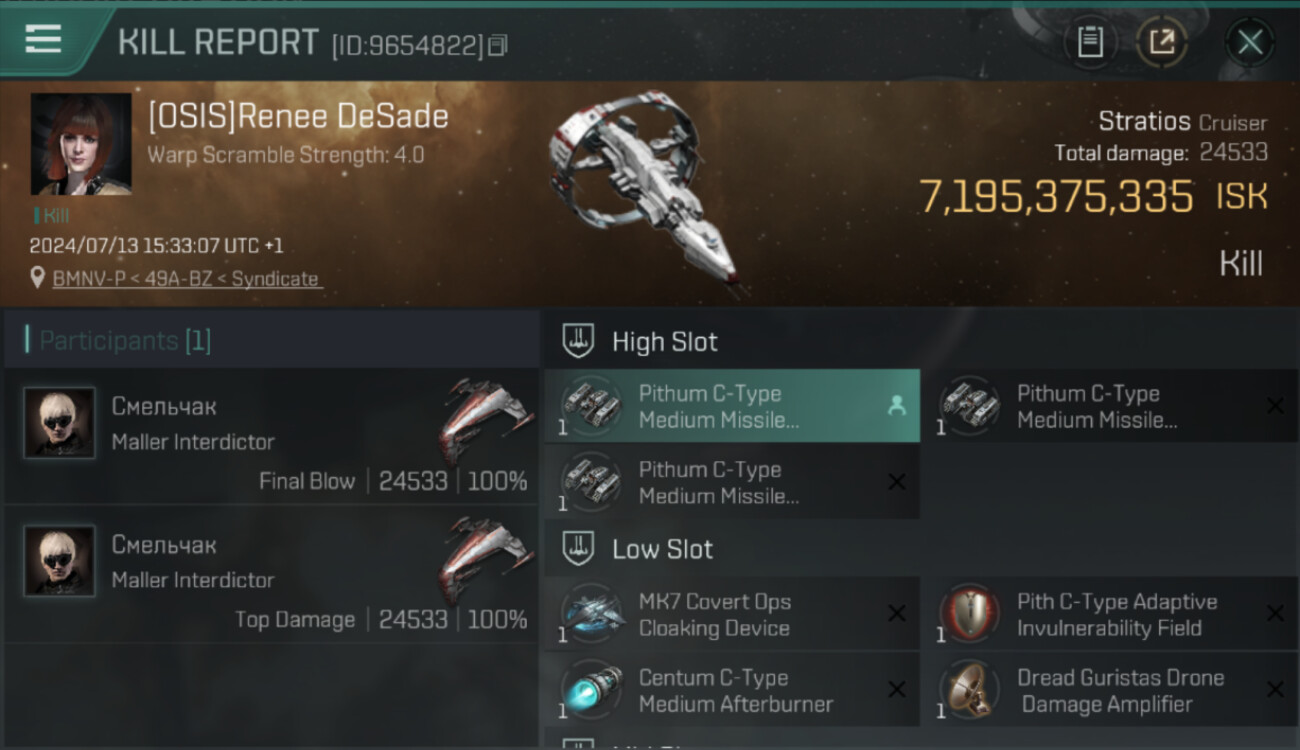Close the kill report window
Image resolution: width=1300 pixels, height=750 pixels.
(x=1250, y=42)
